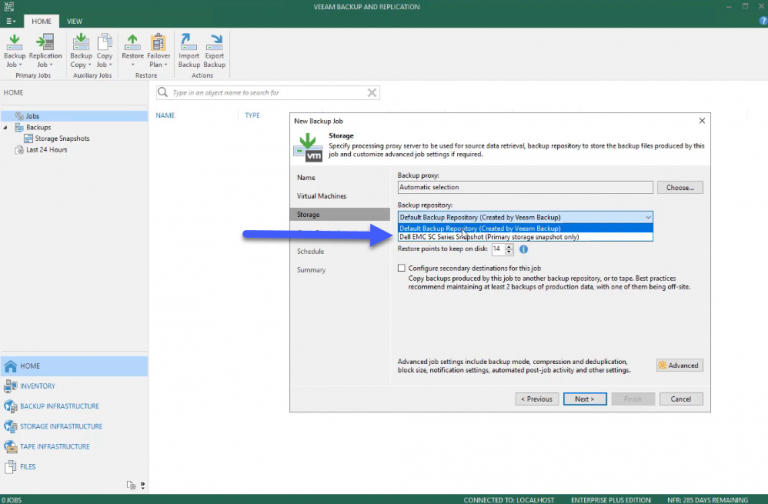Click the help icon in the title bar

point(763,21)
